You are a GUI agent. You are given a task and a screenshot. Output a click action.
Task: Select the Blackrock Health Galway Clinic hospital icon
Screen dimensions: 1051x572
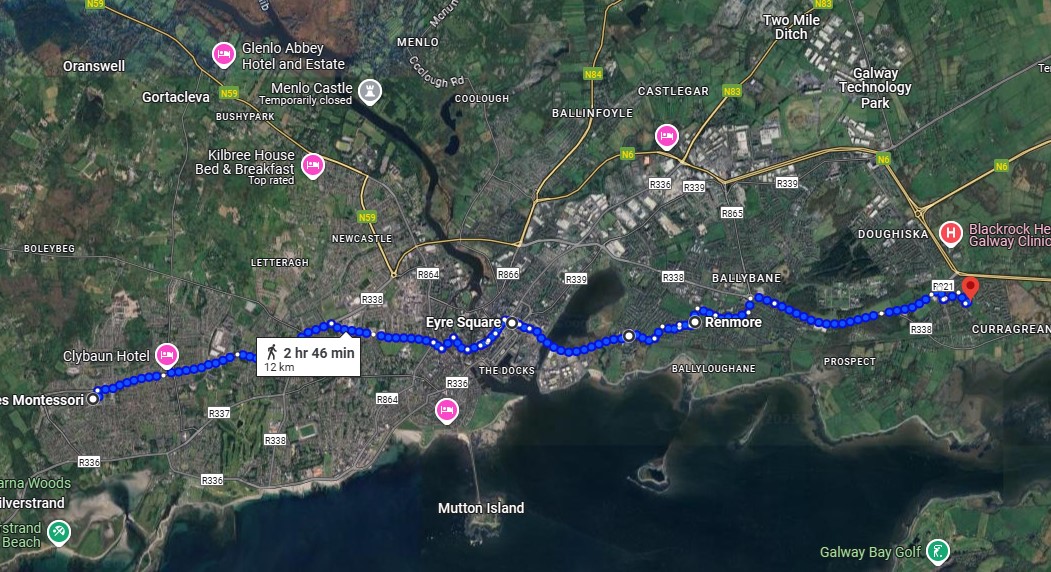950,234
